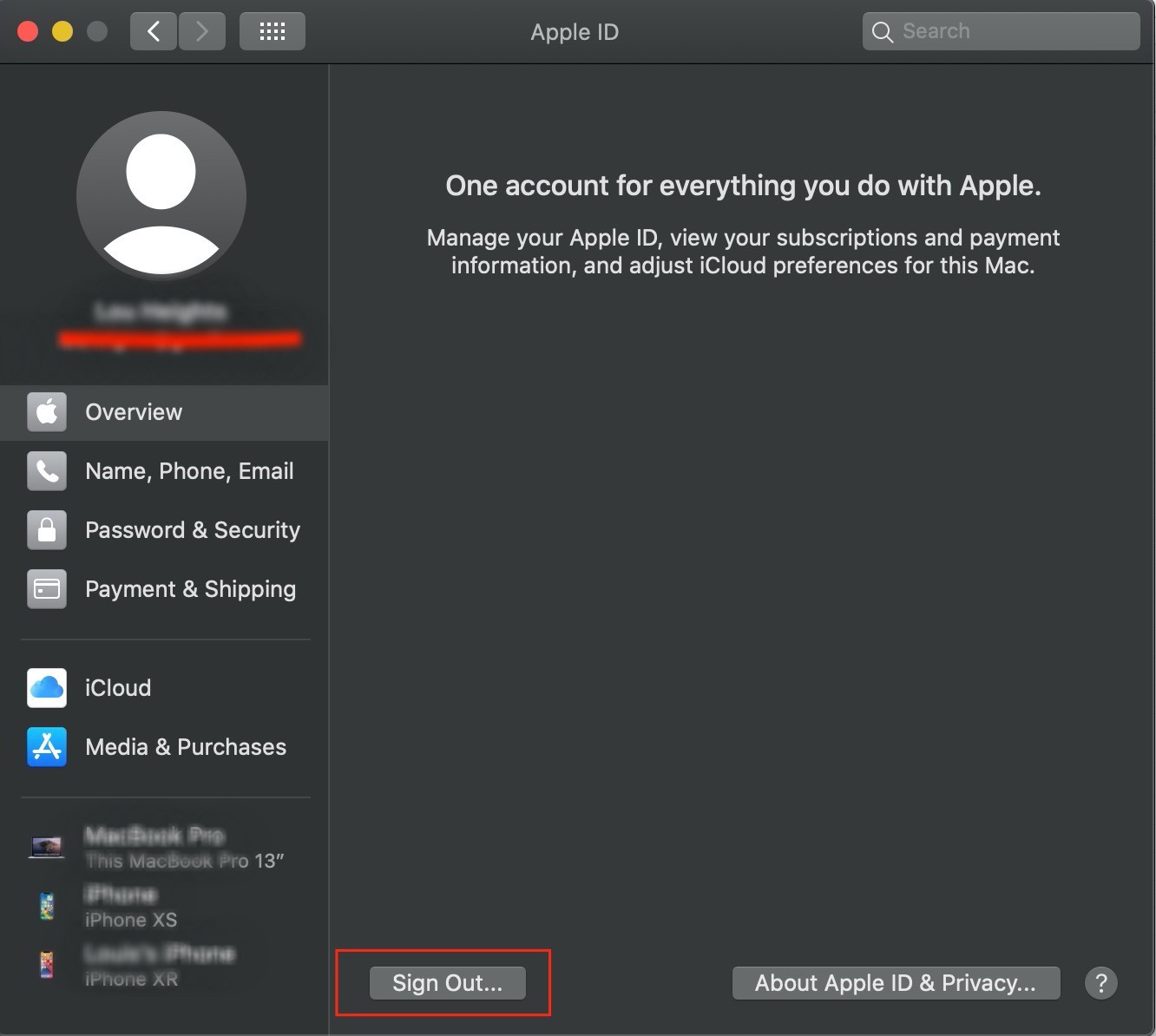This screenshot has height=1036, width=1156.
Task: Open the iCloud section
Action: click(164, 688)
